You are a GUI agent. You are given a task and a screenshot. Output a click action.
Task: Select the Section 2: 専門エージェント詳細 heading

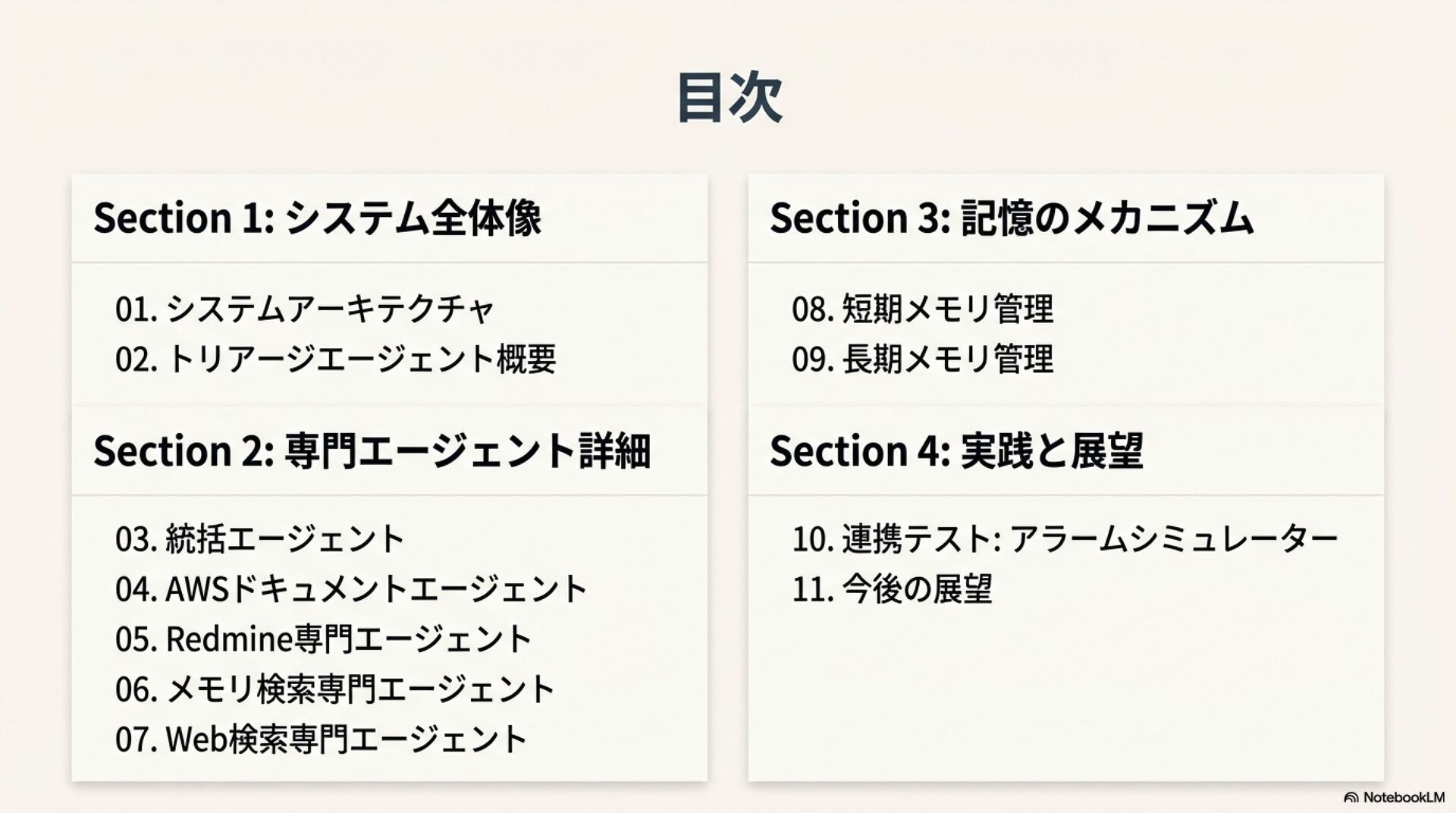point(372,450)
